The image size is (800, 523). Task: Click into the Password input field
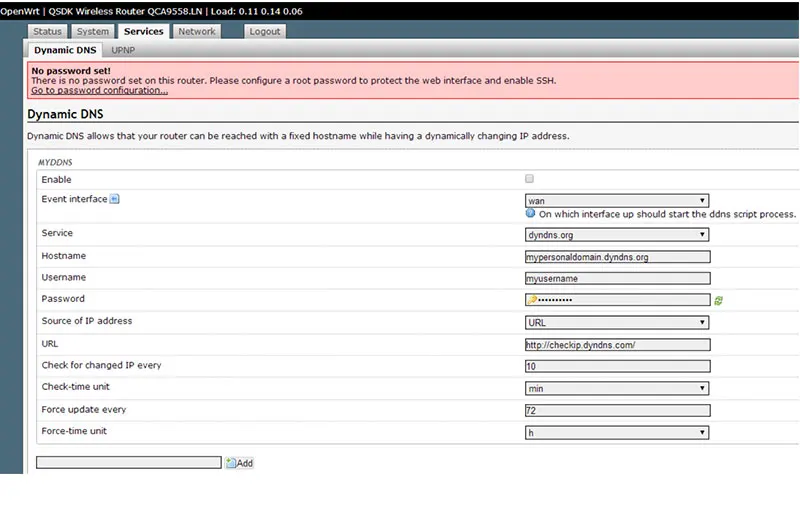click(617, 300)
